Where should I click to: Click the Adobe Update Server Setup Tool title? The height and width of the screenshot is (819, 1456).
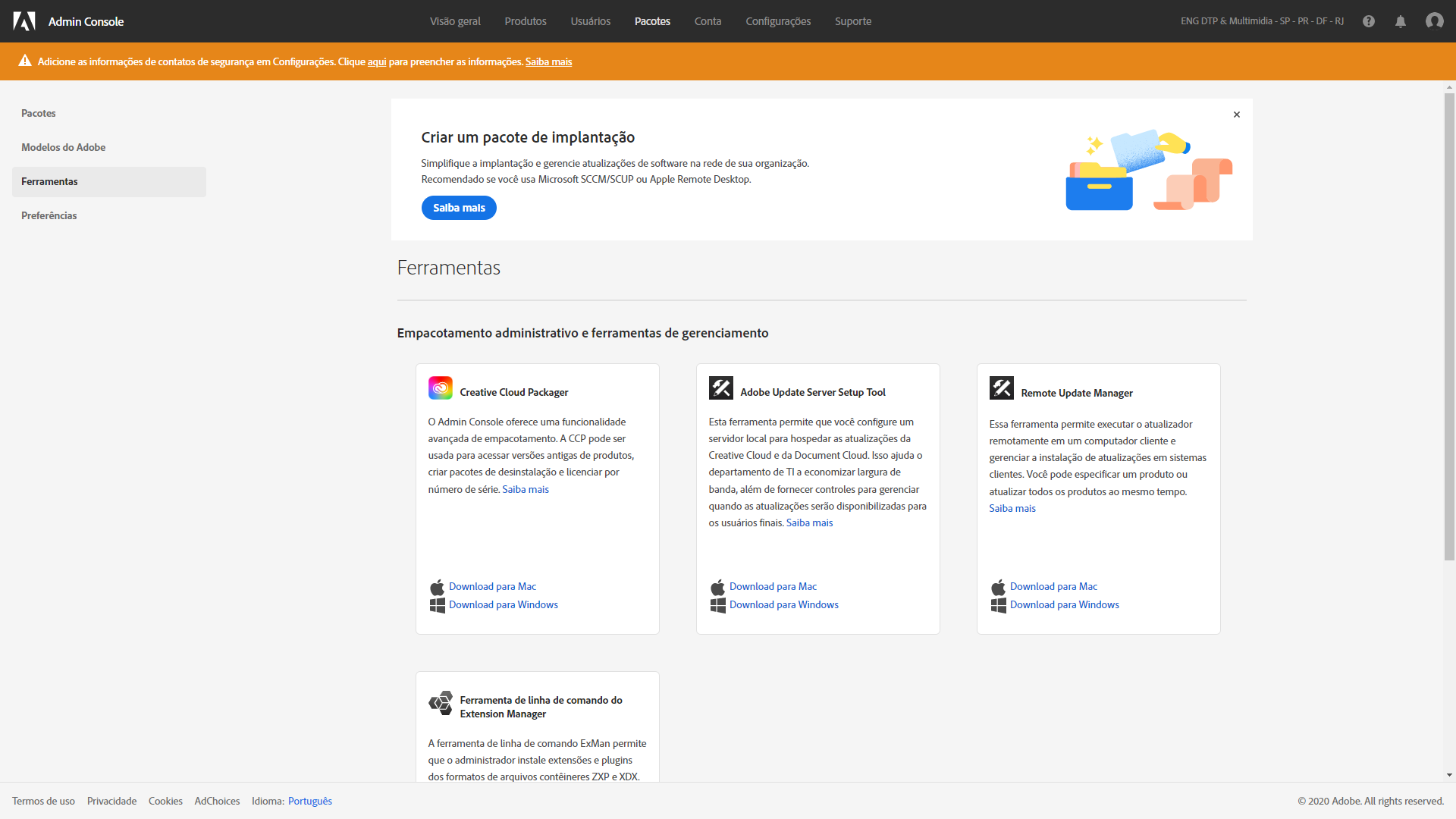pos(813,393)
